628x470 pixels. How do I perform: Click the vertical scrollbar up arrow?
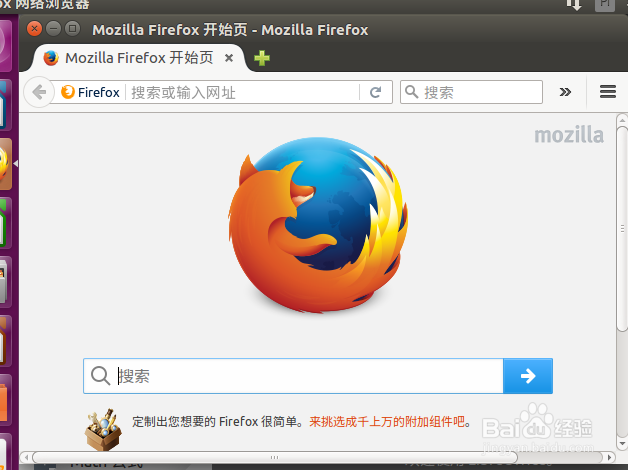622,119
